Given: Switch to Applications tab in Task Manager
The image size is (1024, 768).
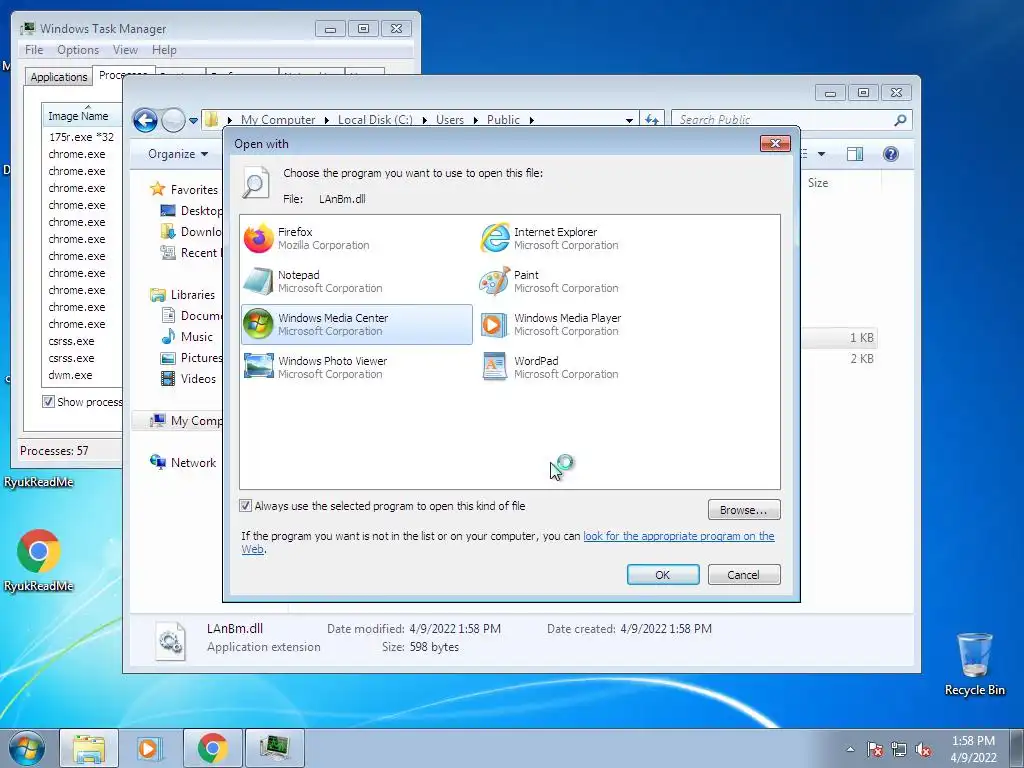Looking at the screenshot, I should [x=59, y=77].
